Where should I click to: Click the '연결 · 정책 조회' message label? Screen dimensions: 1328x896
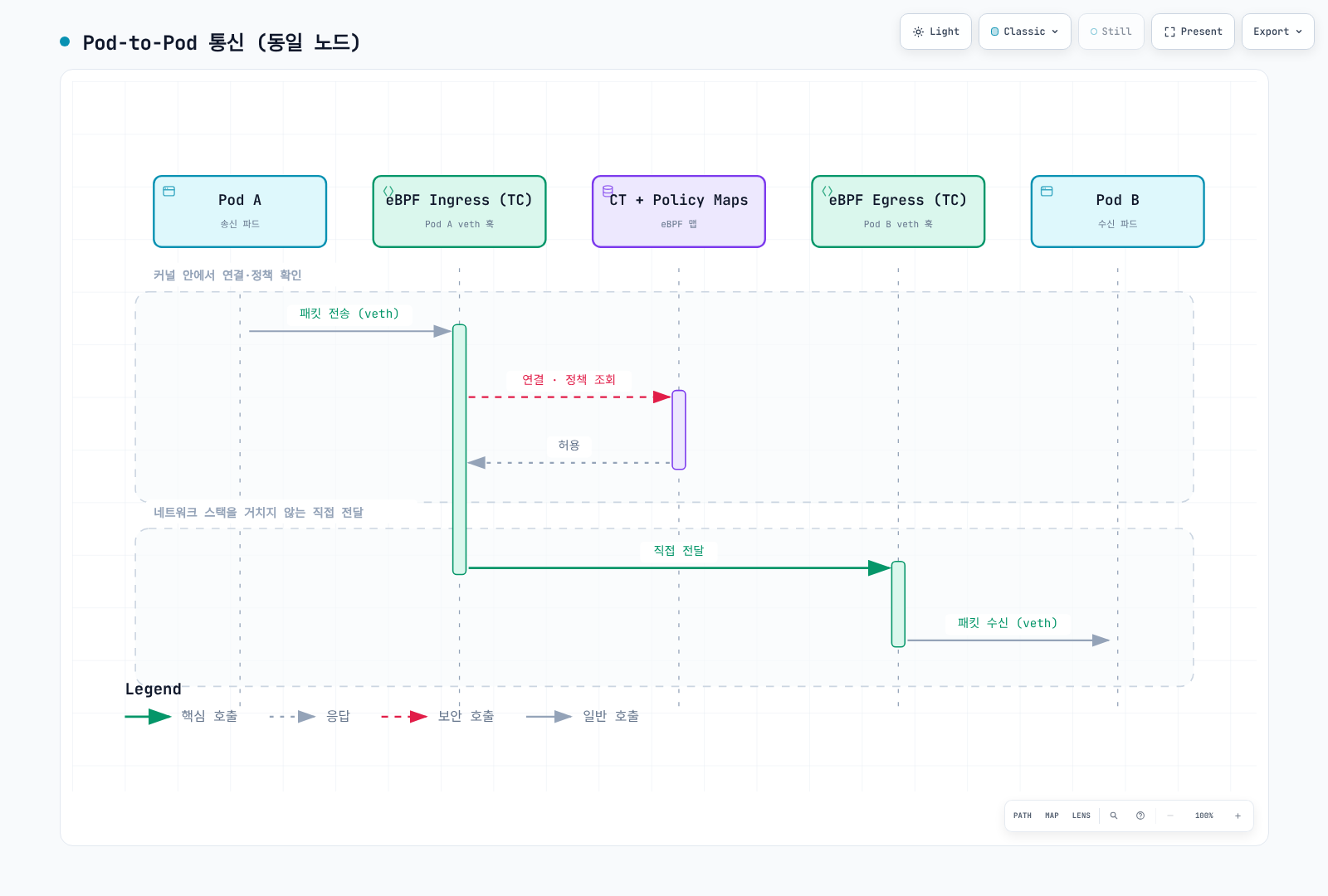569,379
